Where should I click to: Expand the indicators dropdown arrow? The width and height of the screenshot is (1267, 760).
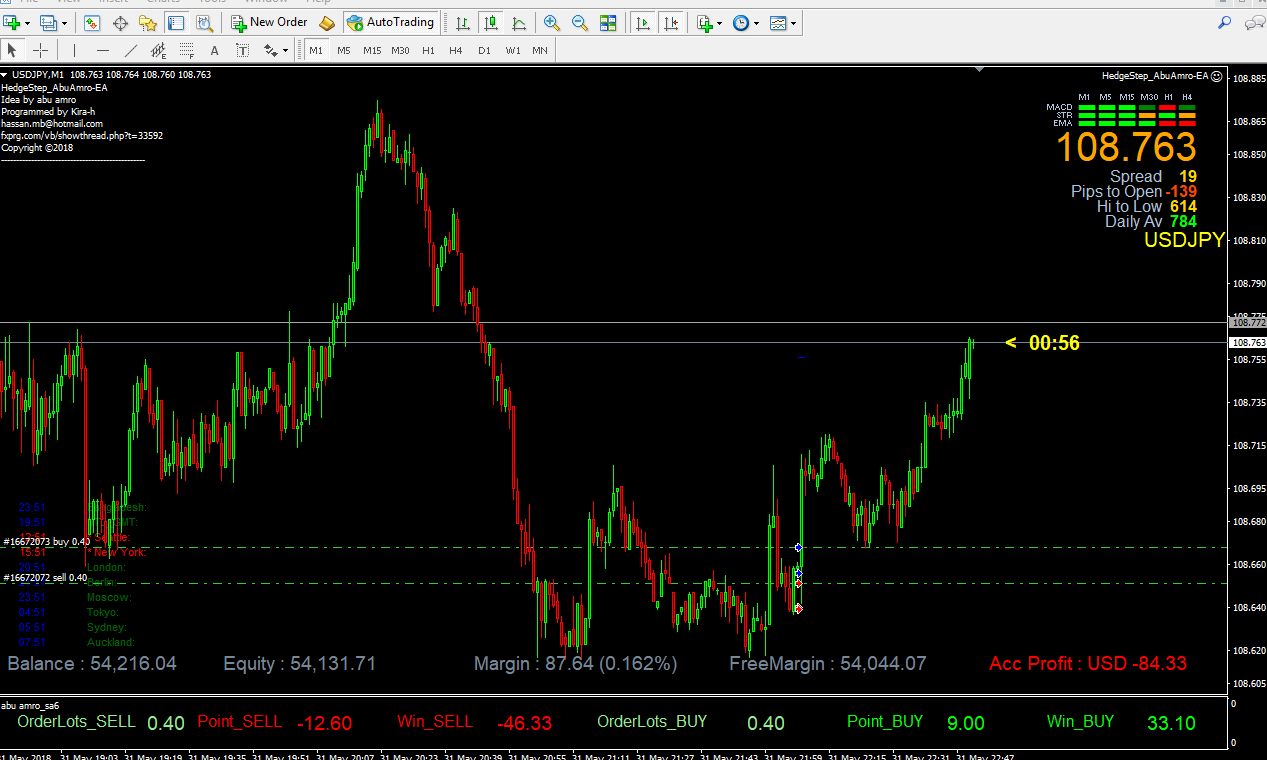click(x=720, y=22)
